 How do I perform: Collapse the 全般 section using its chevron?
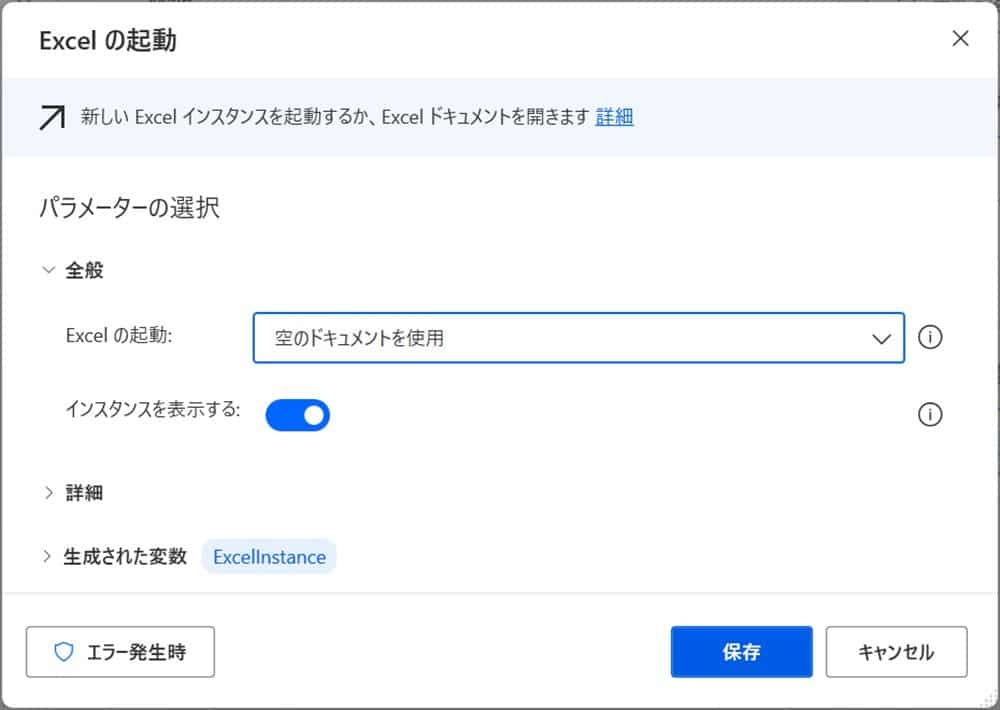(47, 271)
